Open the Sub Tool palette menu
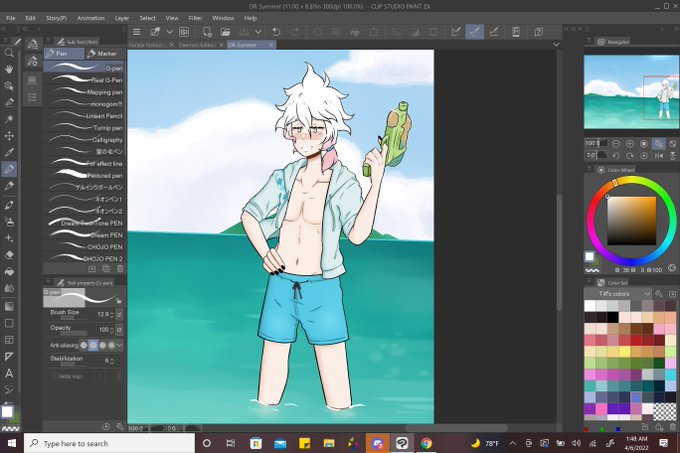This screenshot has height=453, width=680. click(x=48, y=41)
